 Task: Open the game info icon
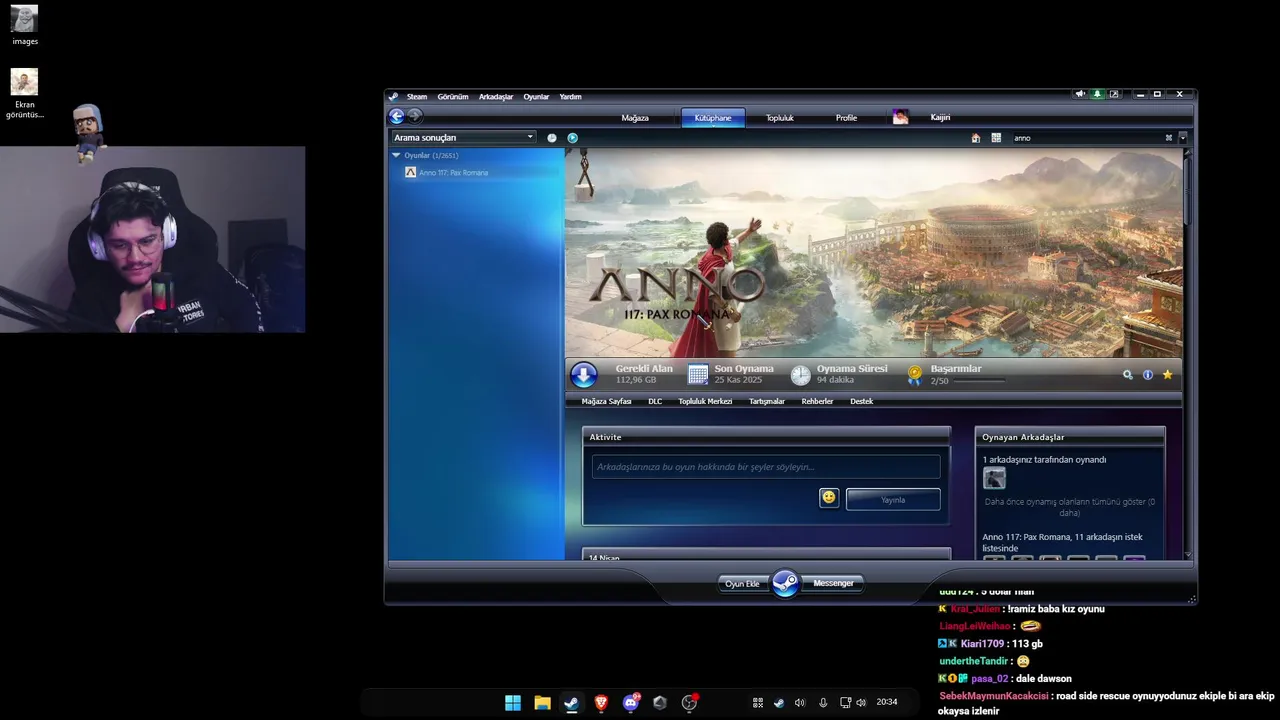(1147, 375)
